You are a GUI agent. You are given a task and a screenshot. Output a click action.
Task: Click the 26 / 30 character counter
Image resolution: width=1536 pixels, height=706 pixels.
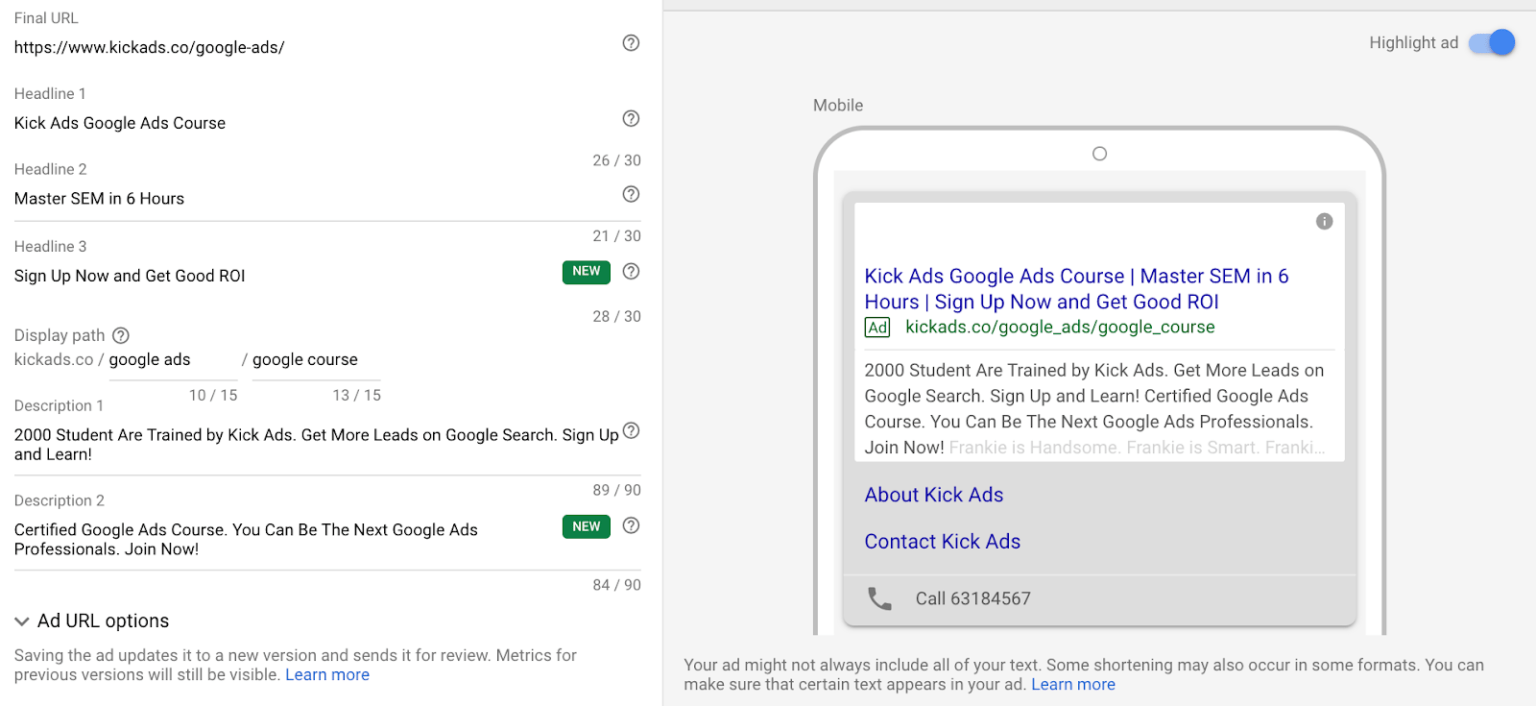tap(617, 160)
